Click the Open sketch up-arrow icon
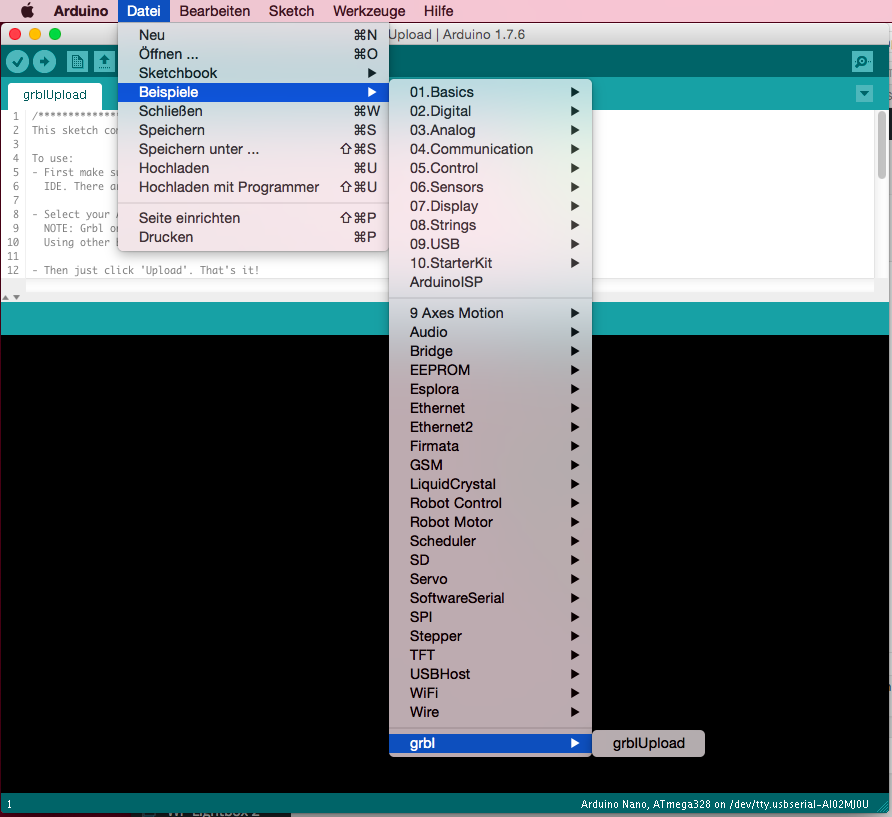 pyautogui.click(x=104, y=61)
